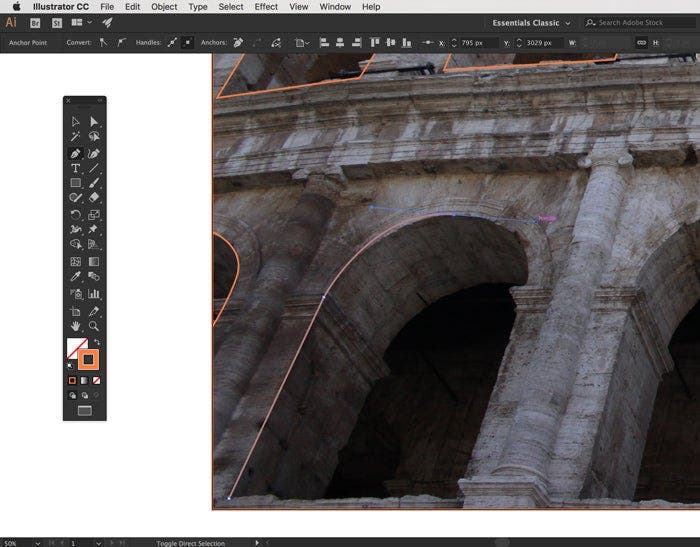Open the Object menu
700x547 pixels.
[164, 6]
